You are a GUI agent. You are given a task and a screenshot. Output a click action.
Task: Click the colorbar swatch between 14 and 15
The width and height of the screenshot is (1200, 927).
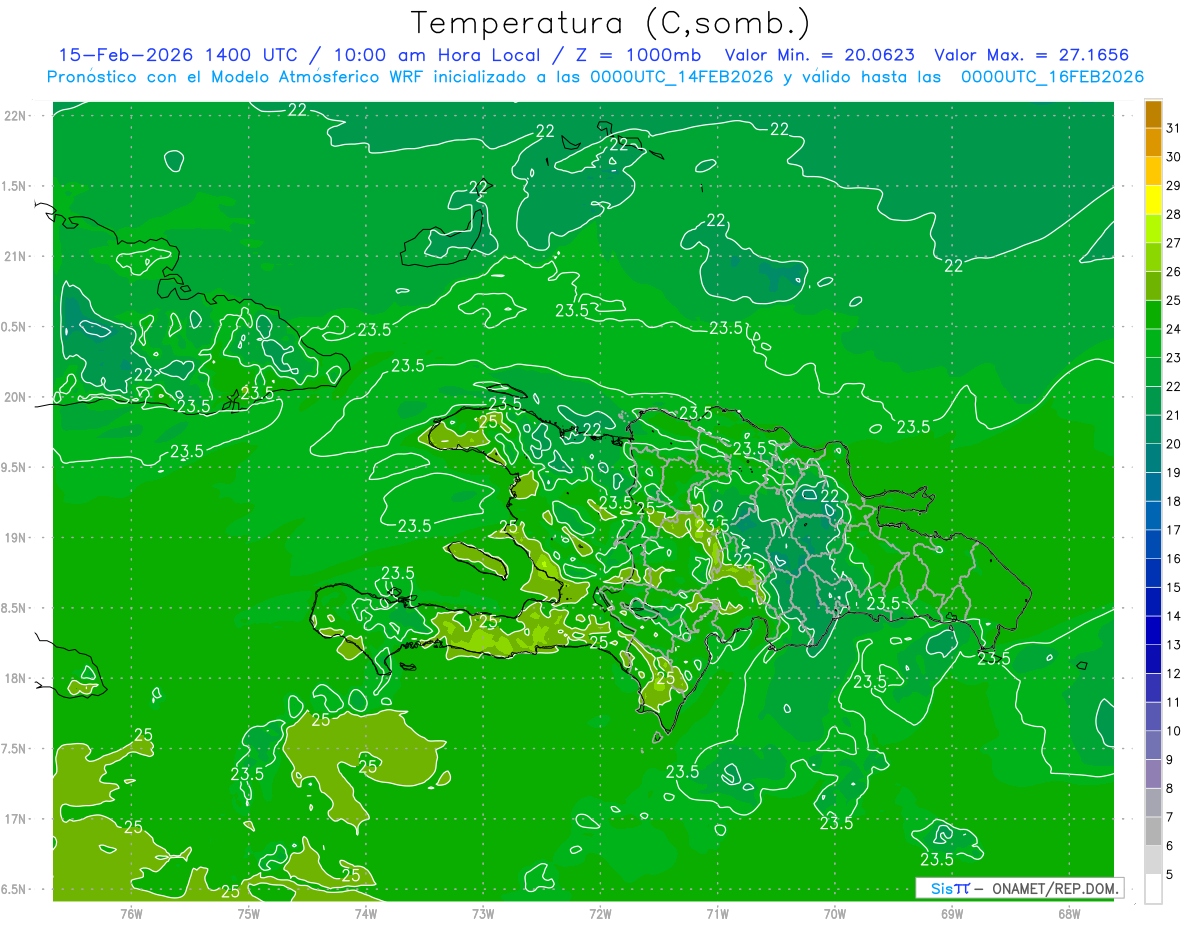coord(1153,602)
